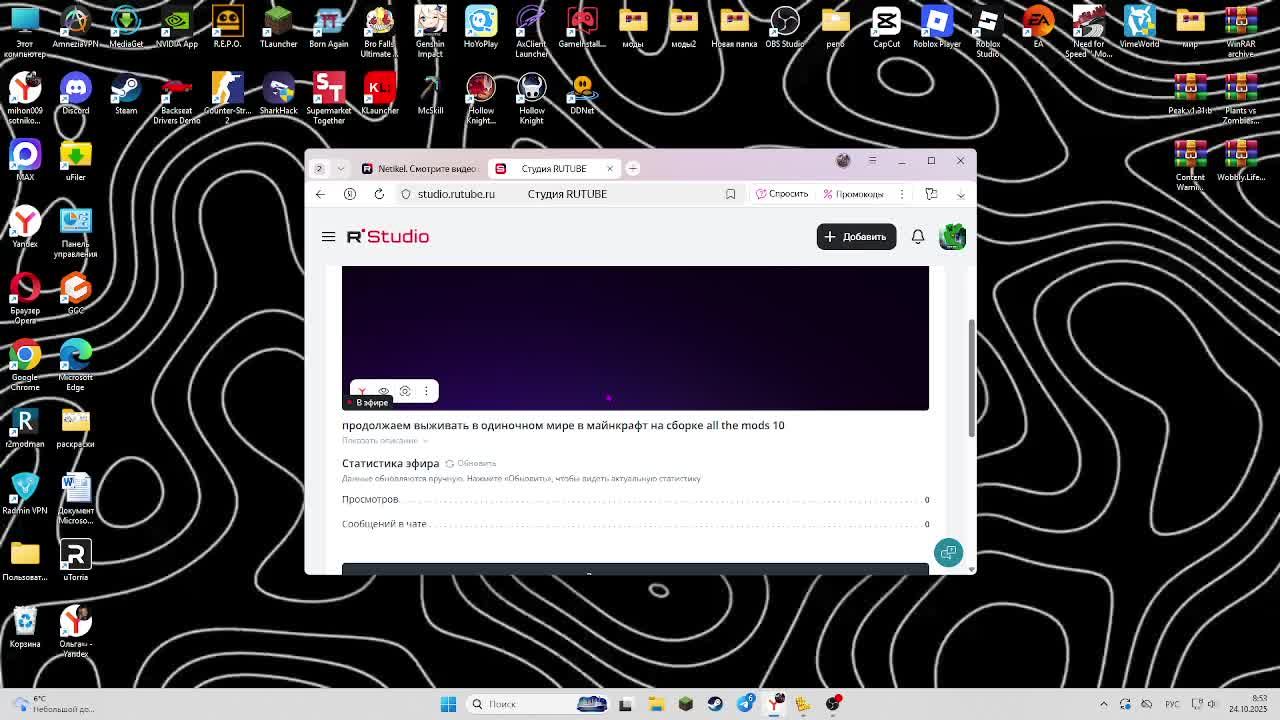1280x720 pixels.
Task: Open the chat support floating button
Action: pos(948,552)
